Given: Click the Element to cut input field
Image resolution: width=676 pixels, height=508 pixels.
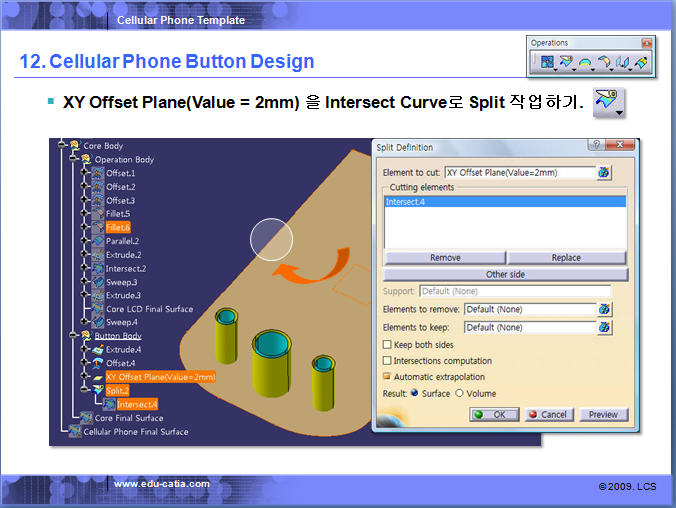Looking at the screenshot, I should 518,173.
